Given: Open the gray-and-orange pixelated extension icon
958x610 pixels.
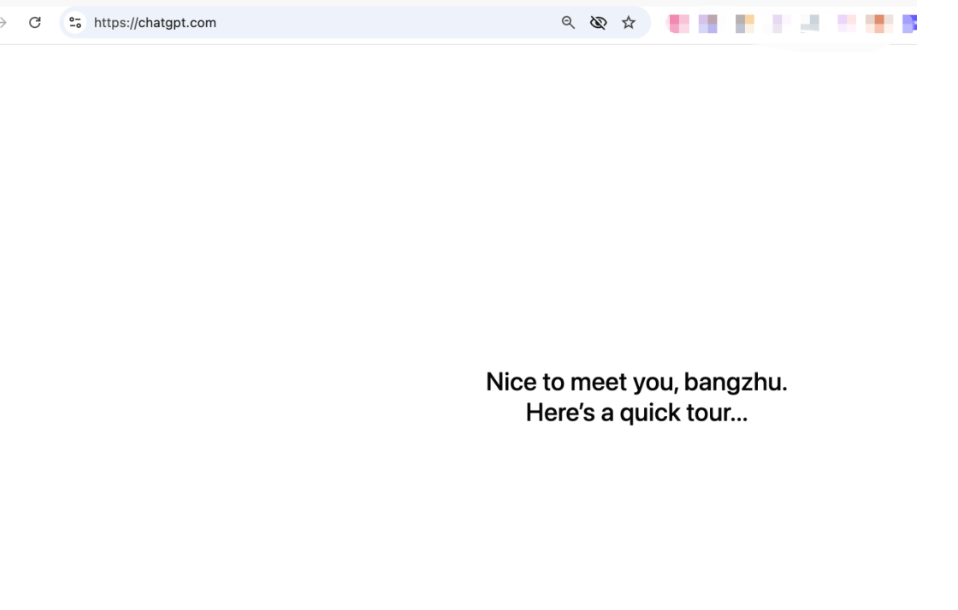Looking at the screenshot, I should click(x=745, y=23).
